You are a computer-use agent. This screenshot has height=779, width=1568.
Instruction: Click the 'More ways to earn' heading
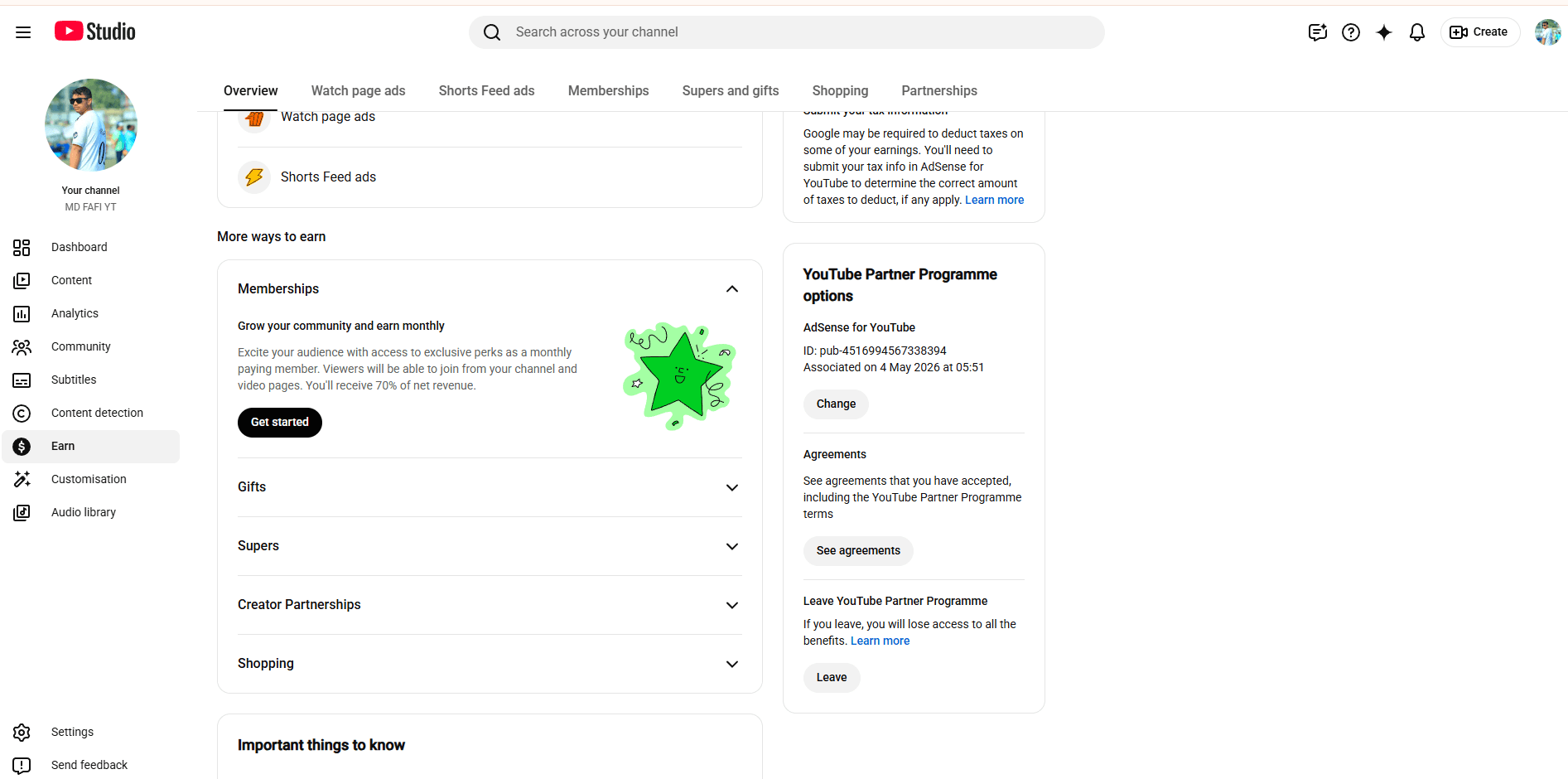click(271, 237)
